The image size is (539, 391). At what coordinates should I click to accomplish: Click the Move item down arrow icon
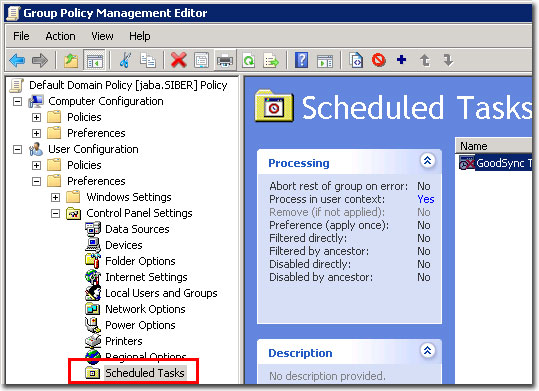[x=448, y=61]
